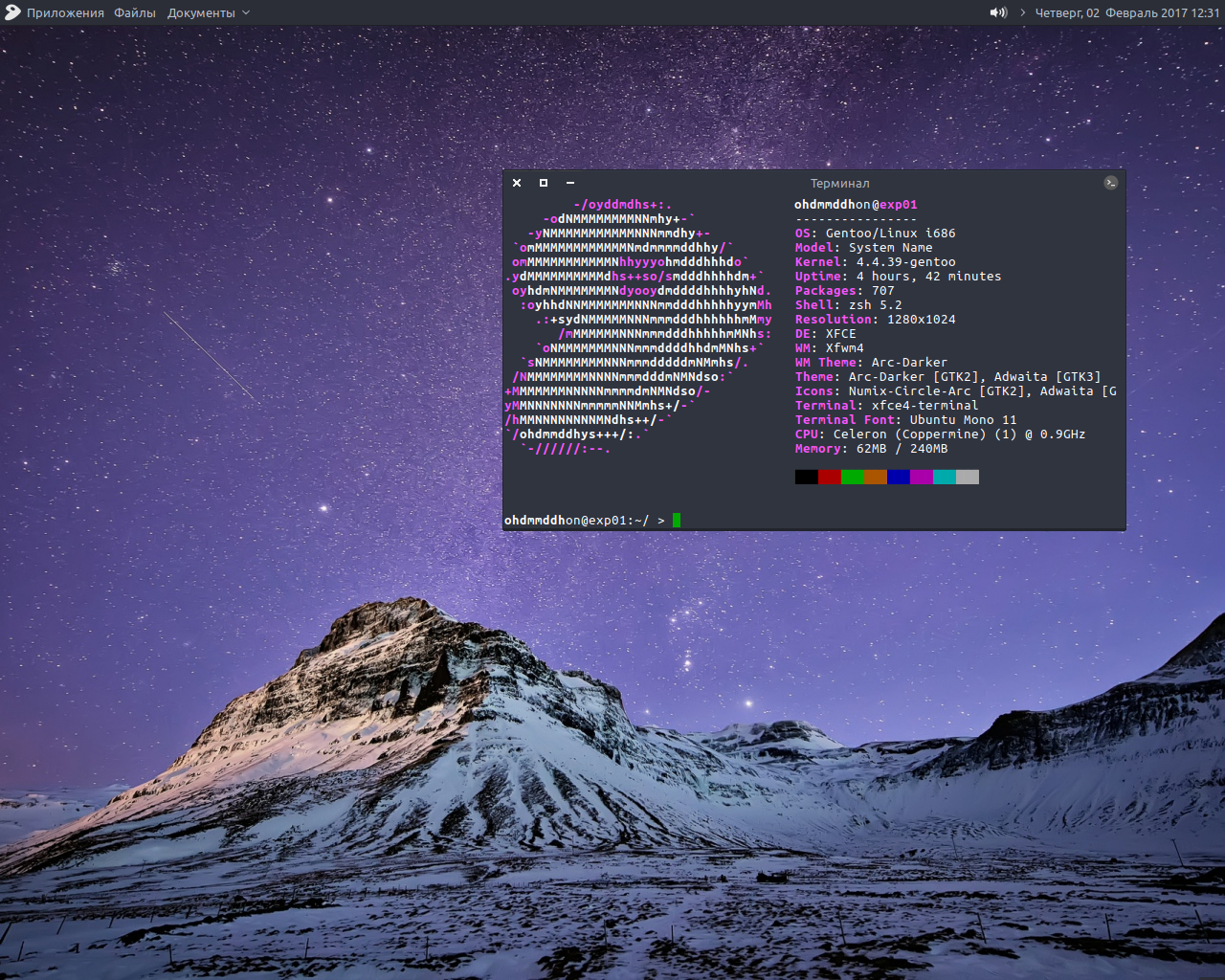Click the WM Theme: Arc-Darker line
The image size is (1225, 980).
click(872, 362)
